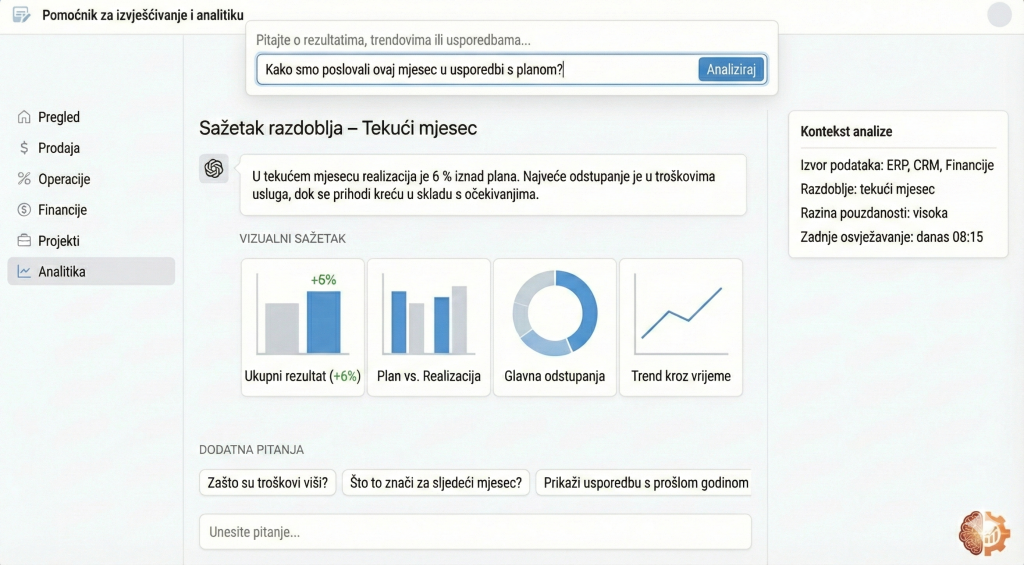1024x565 pixels.
Task: Click the assistant avatar icon next to summary
Action: click(214, 169)
